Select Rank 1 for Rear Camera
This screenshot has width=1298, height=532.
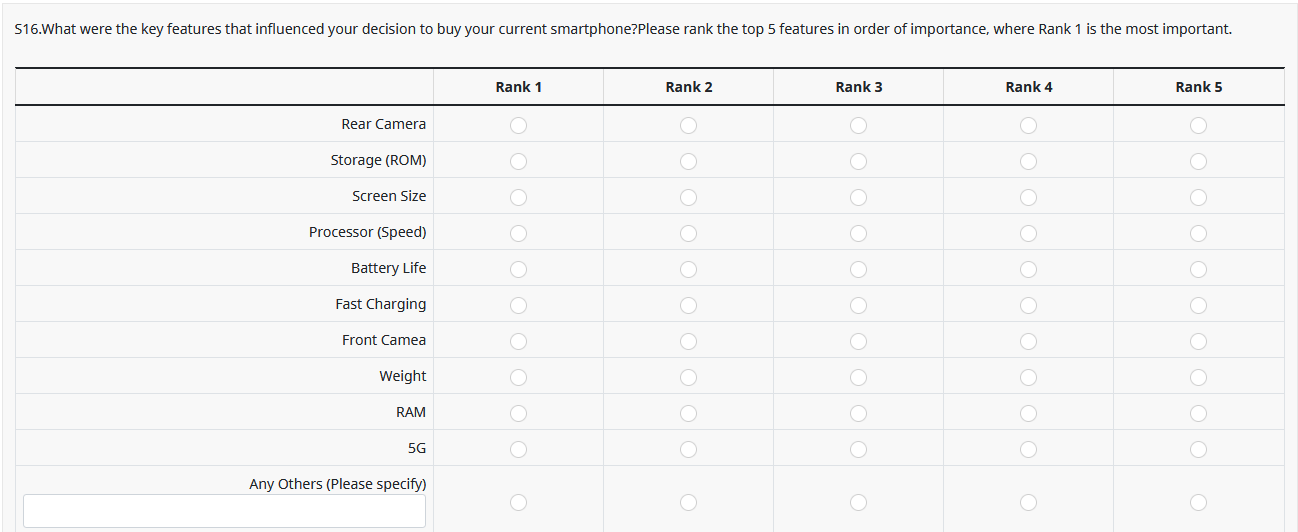[518, 125]
